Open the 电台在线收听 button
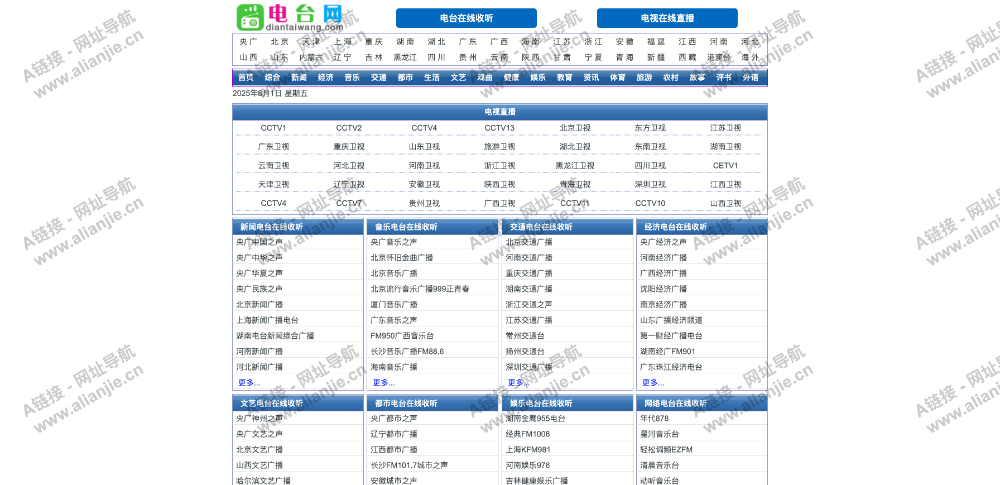Screen dimensions: 1000x485 click(x=466, y=18)
